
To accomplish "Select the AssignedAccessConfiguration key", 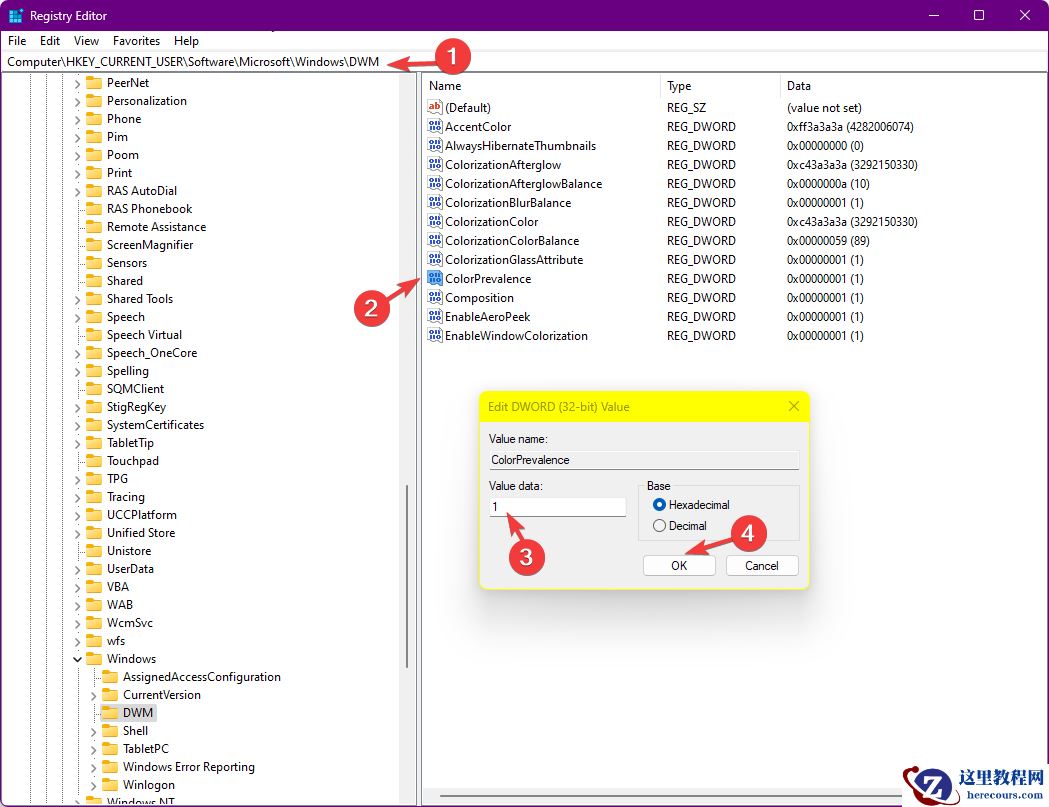I will [x=201, y=677].
